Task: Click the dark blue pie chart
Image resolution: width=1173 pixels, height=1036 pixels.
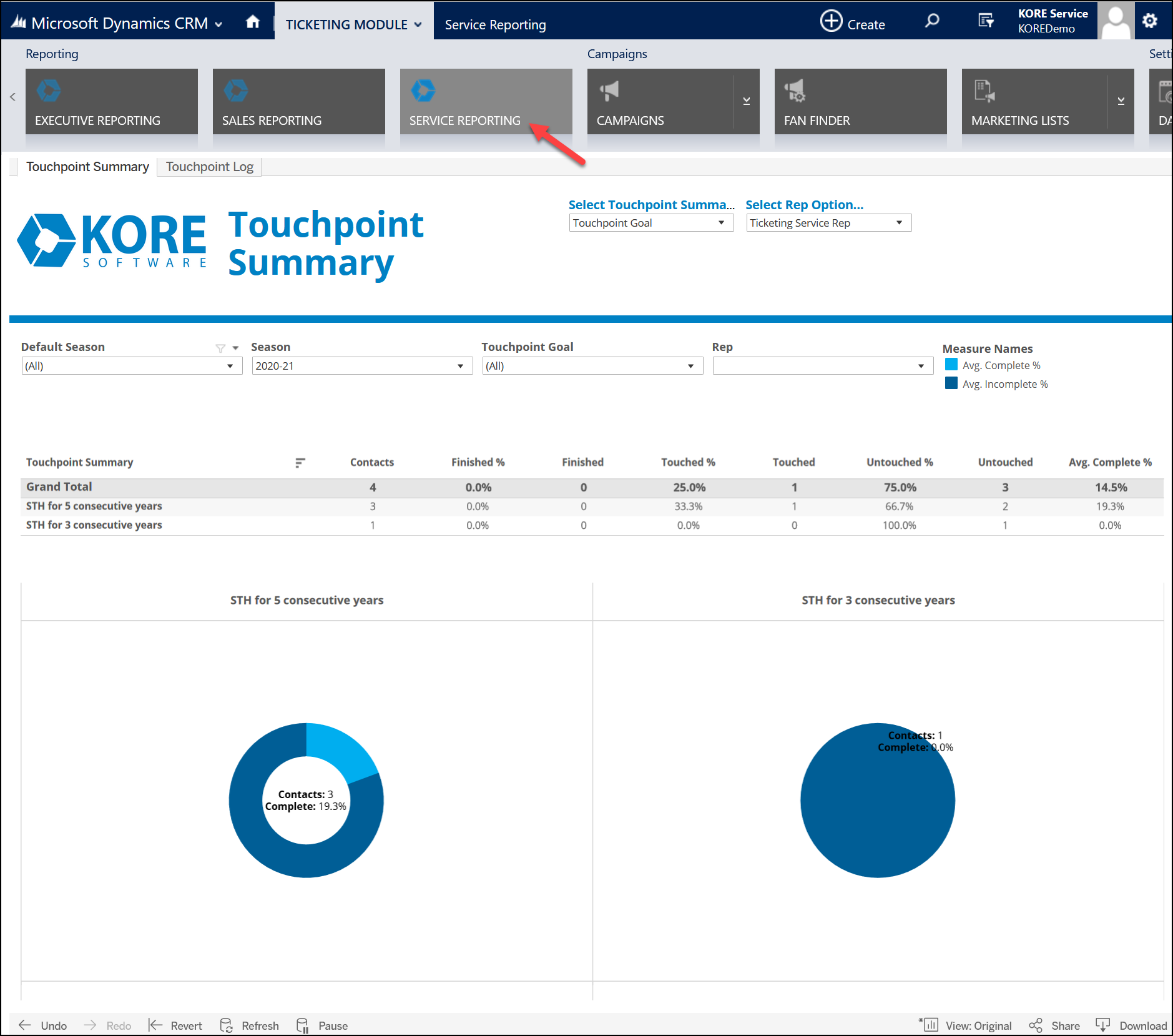Action: coord(878,801)
